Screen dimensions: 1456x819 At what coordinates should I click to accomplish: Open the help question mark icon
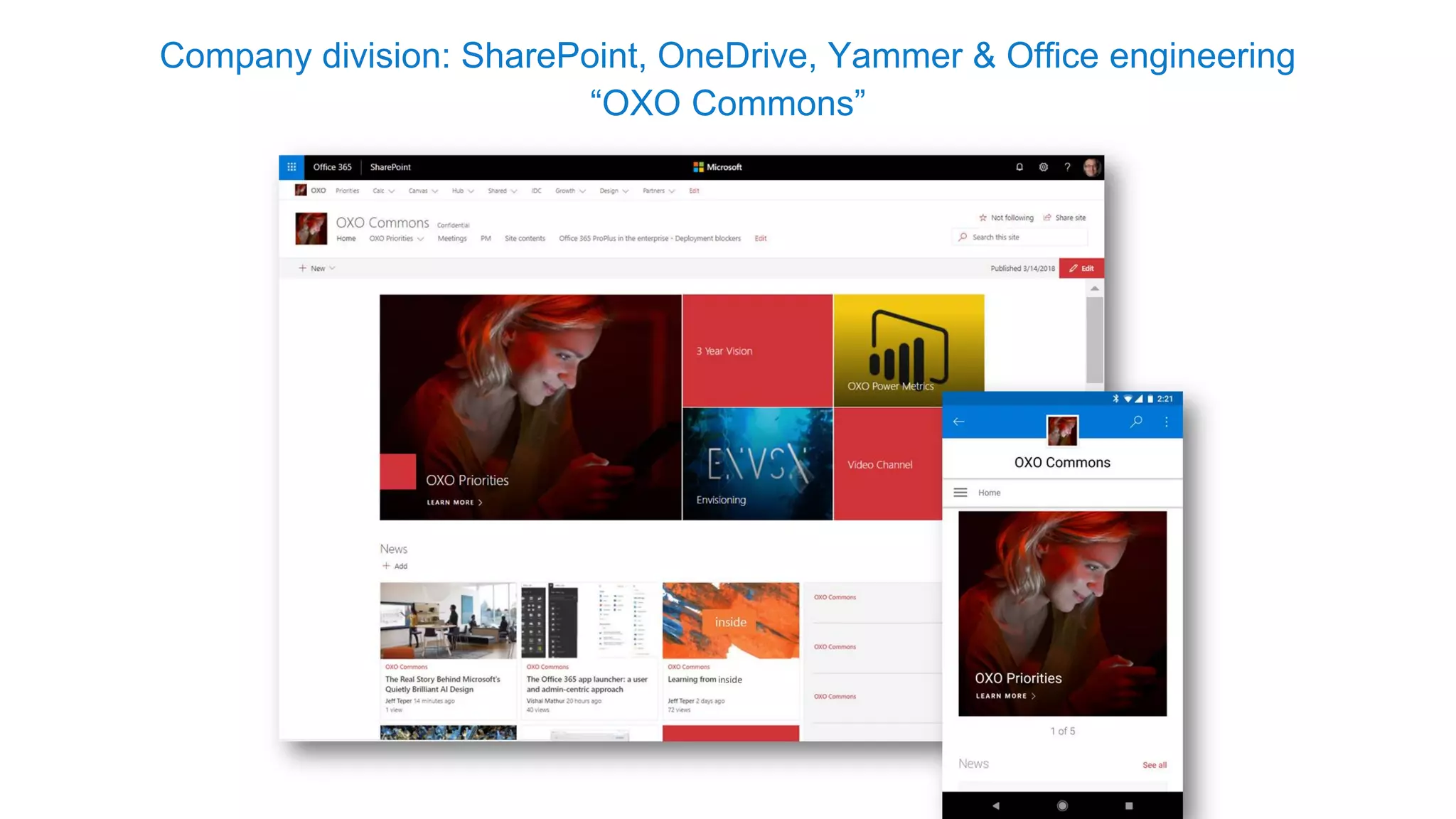point(1067,167)
